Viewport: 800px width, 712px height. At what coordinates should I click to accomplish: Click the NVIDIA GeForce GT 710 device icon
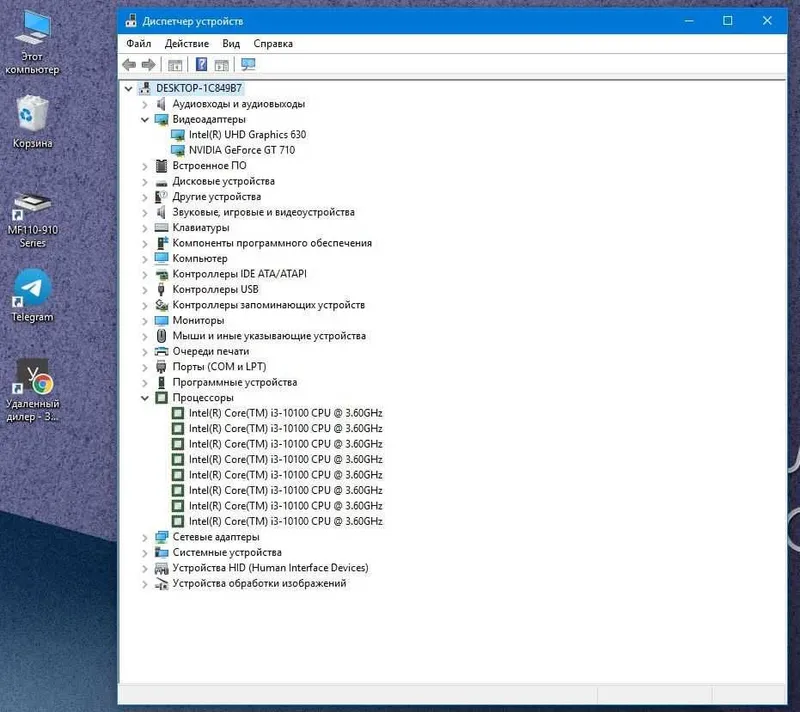pos(178,150)
